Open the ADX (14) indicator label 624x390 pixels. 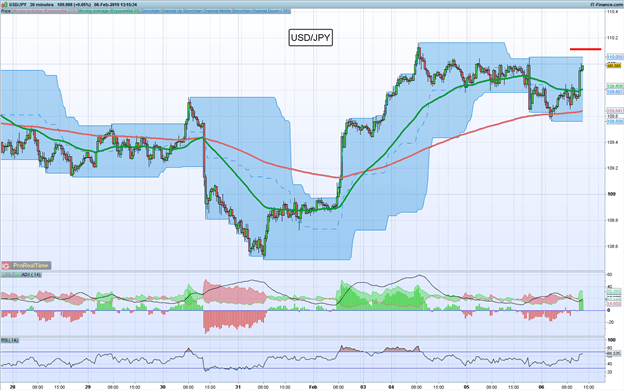coord(31,275)
